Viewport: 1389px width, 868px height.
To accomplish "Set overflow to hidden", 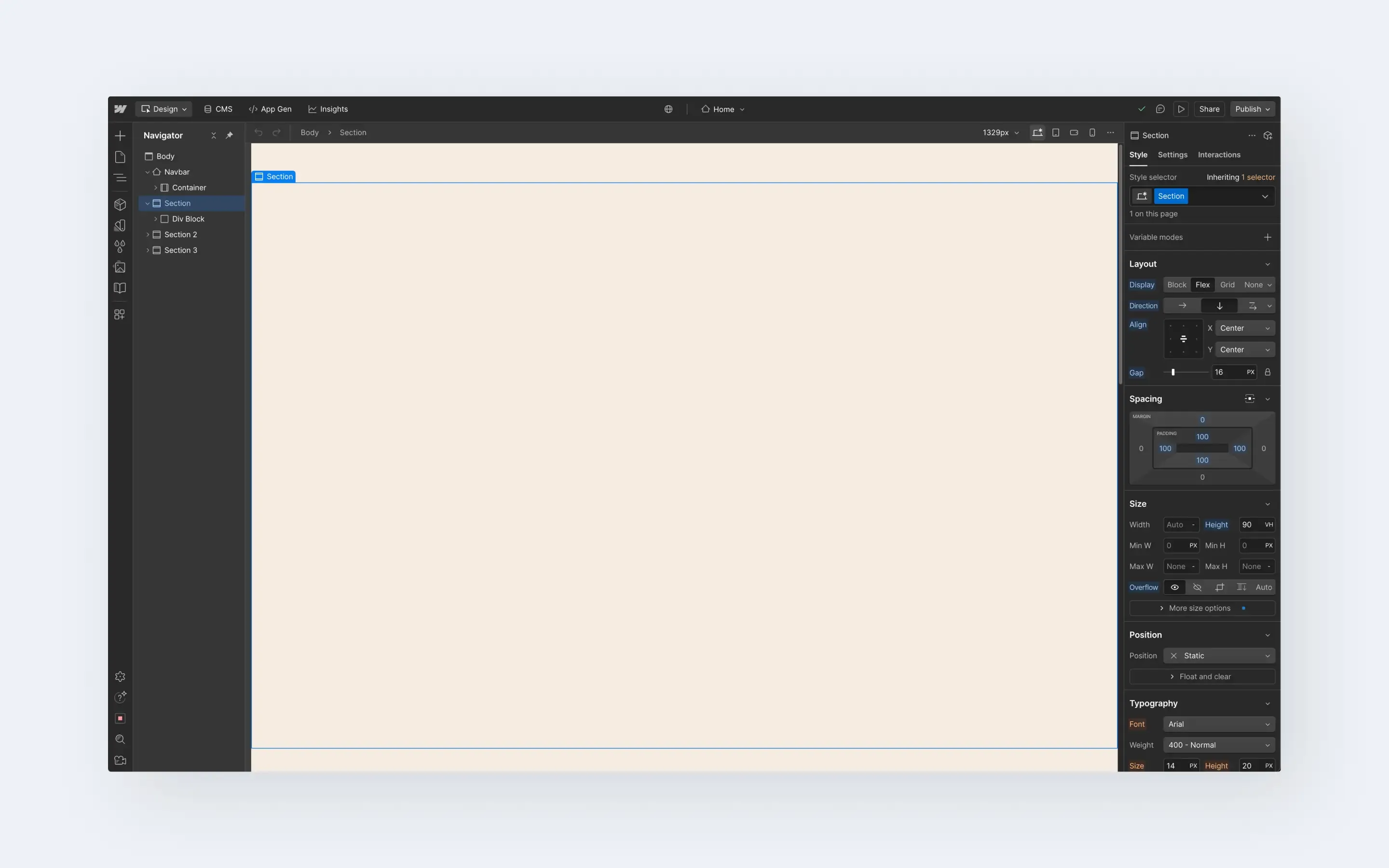I will click(1197, 587).
